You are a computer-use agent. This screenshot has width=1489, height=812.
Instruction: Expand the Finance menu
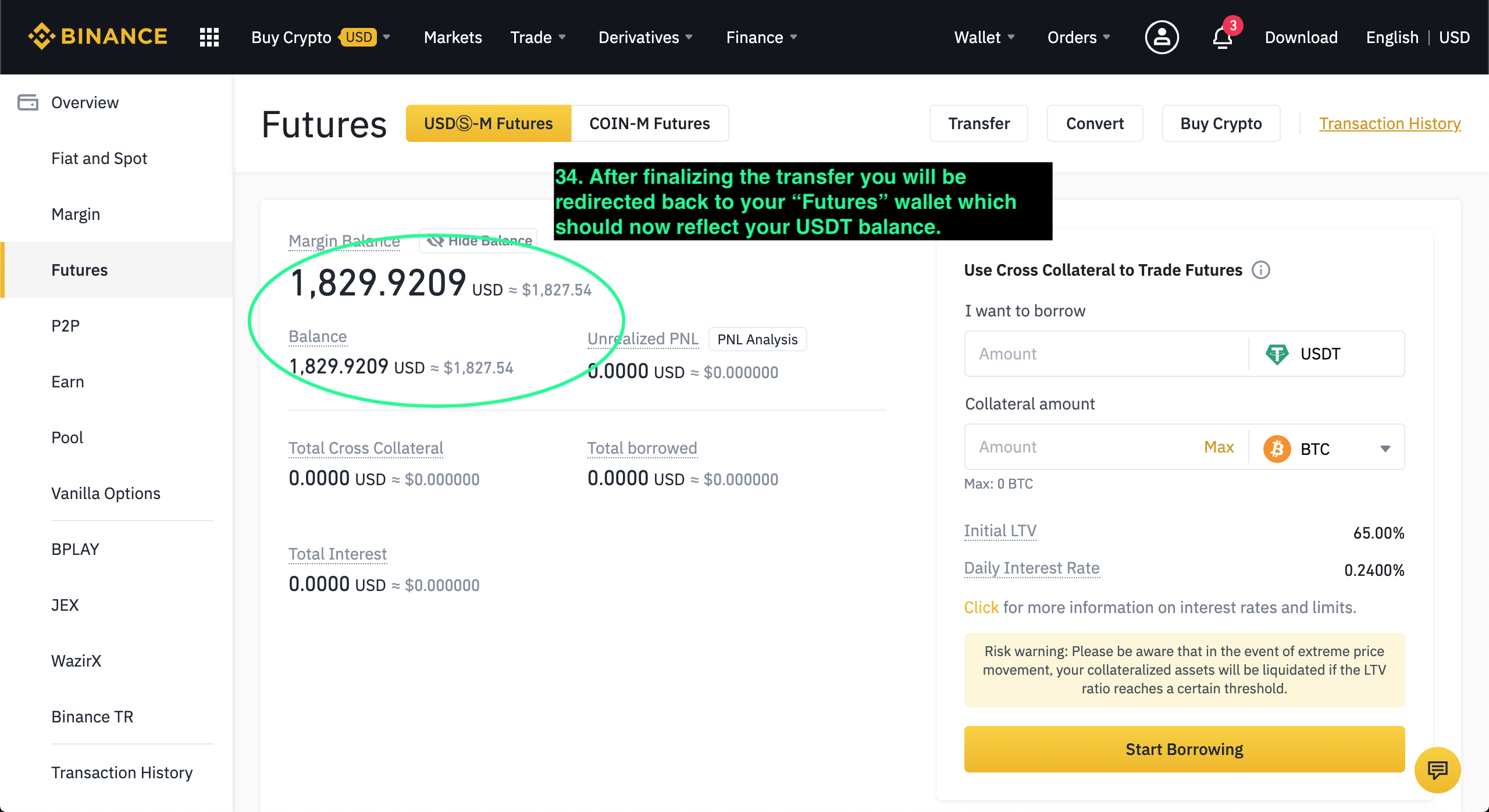[762, 37]
